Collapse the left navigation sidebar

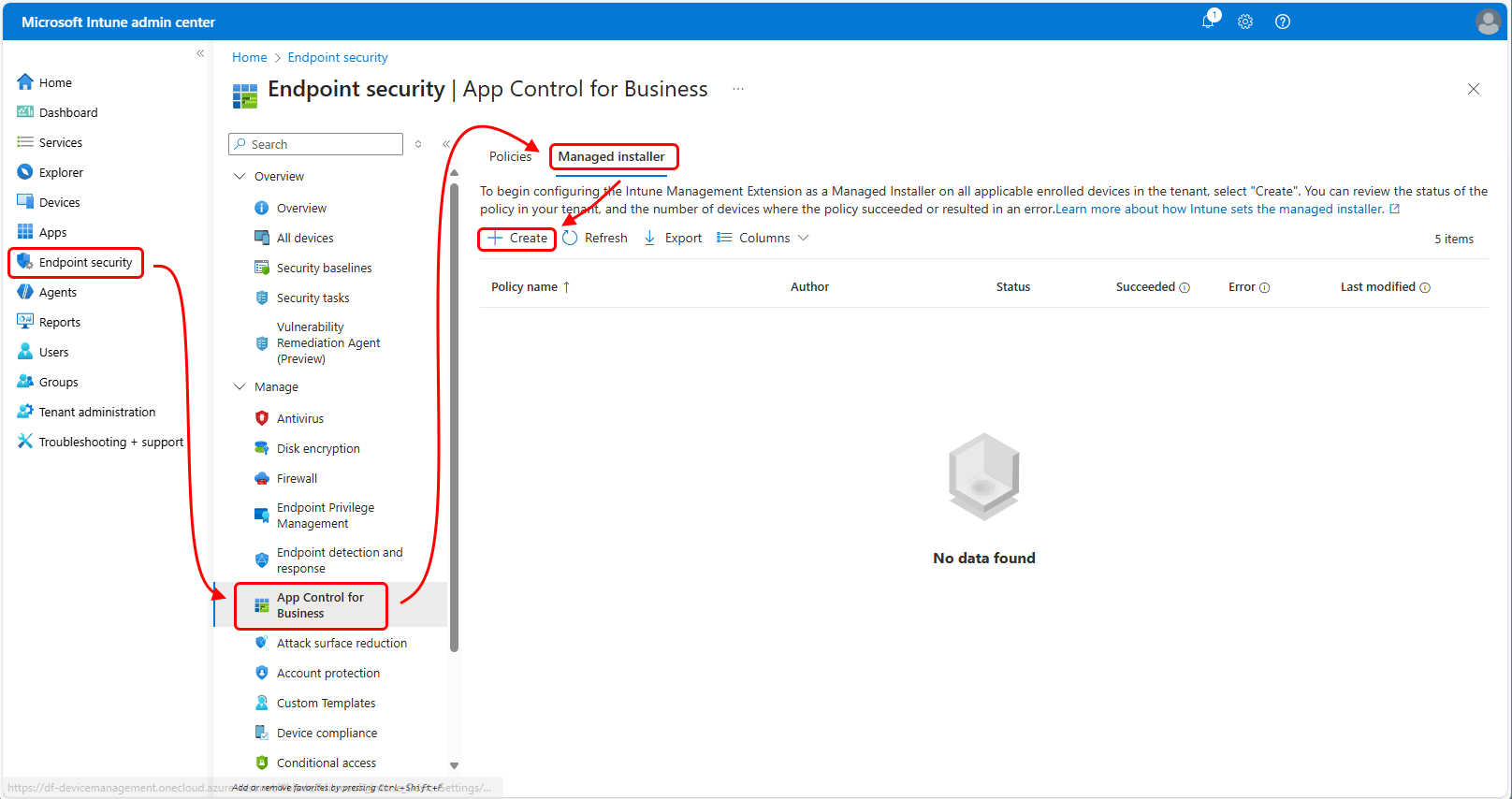coord(200,54)
